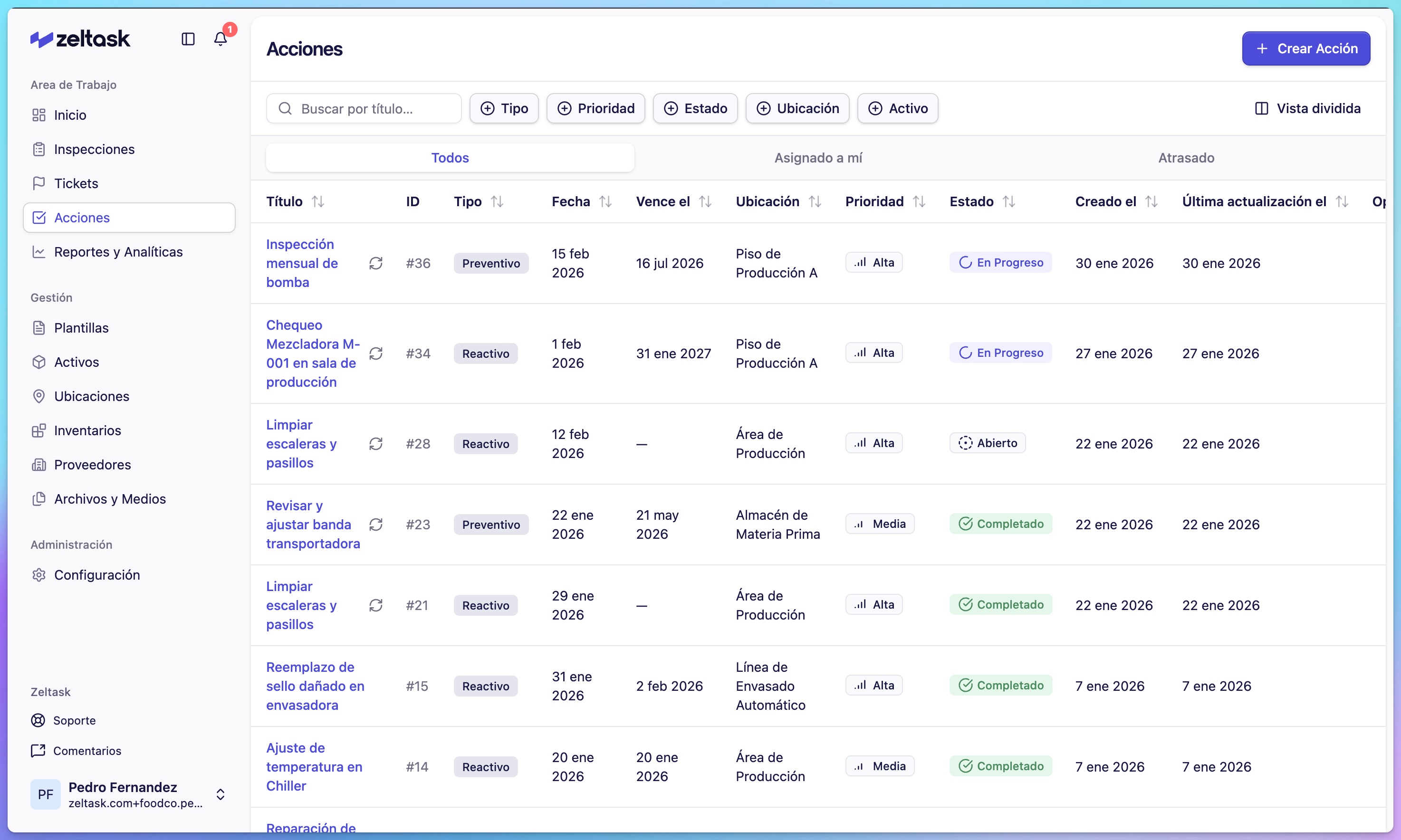Click Almacén de Materia Prima location cell
Image resolution: width=1401 pixels, height=840 pixels.
point(778,525)
